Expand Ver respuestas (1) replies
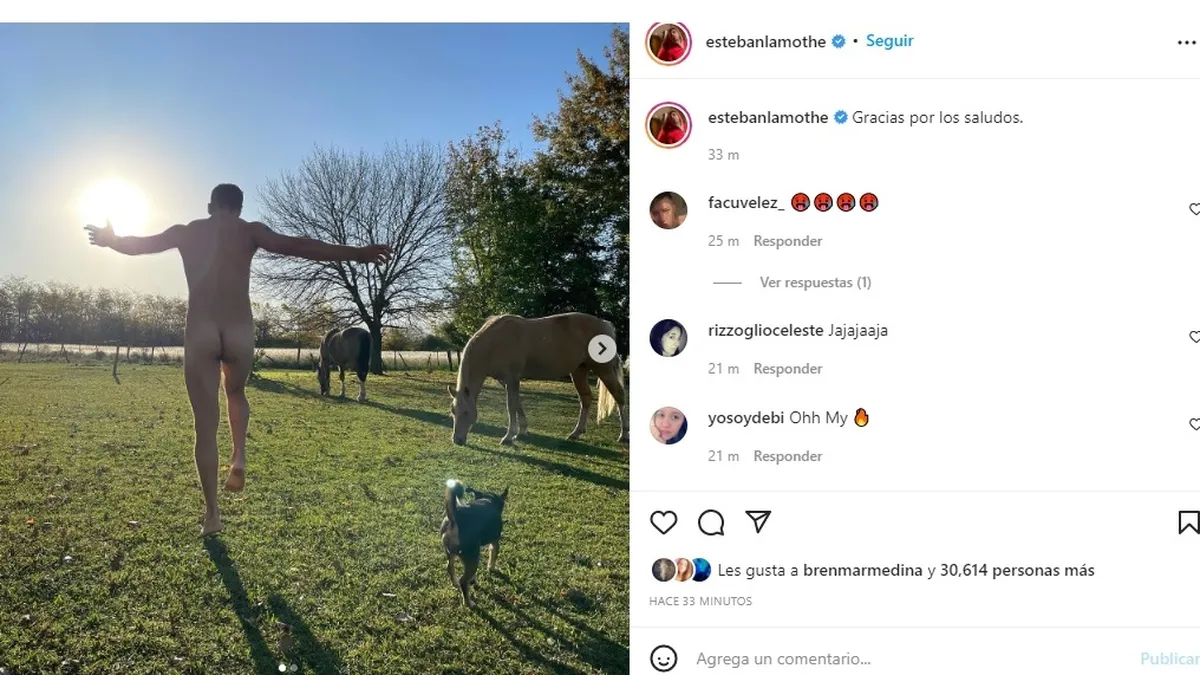1200x675 pixels. click(815, 282)
